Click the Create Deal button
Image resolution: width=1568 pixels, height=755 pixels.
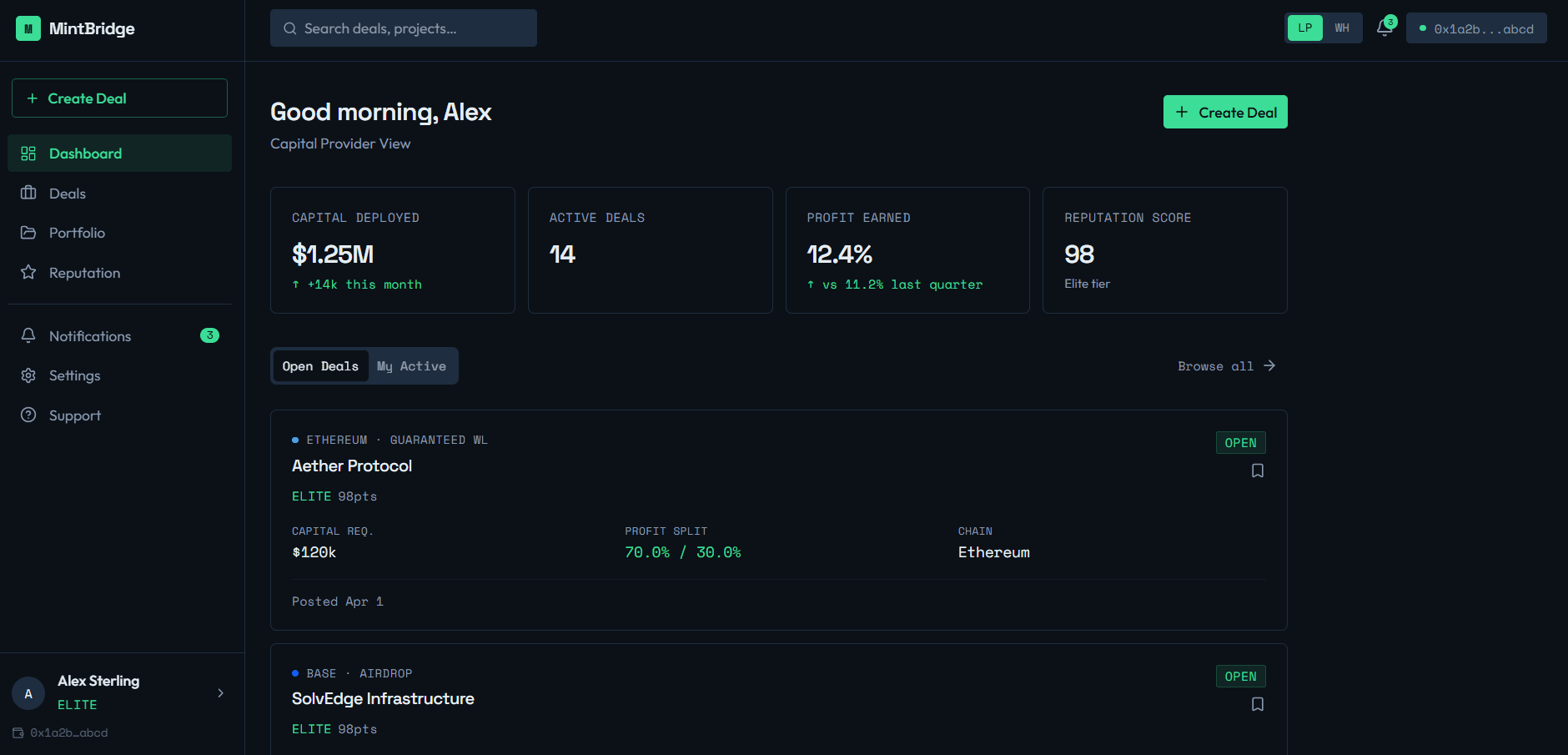pos(1225,111)
